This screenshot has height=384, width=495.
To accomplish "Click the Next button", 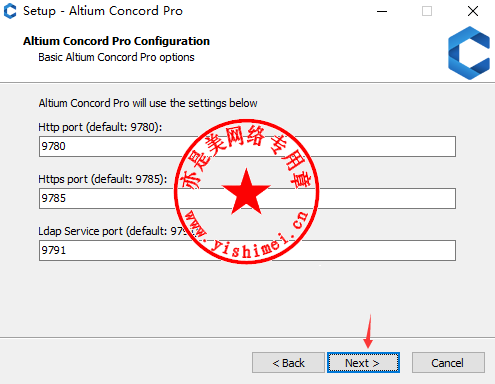I will [x=363, y=363].
